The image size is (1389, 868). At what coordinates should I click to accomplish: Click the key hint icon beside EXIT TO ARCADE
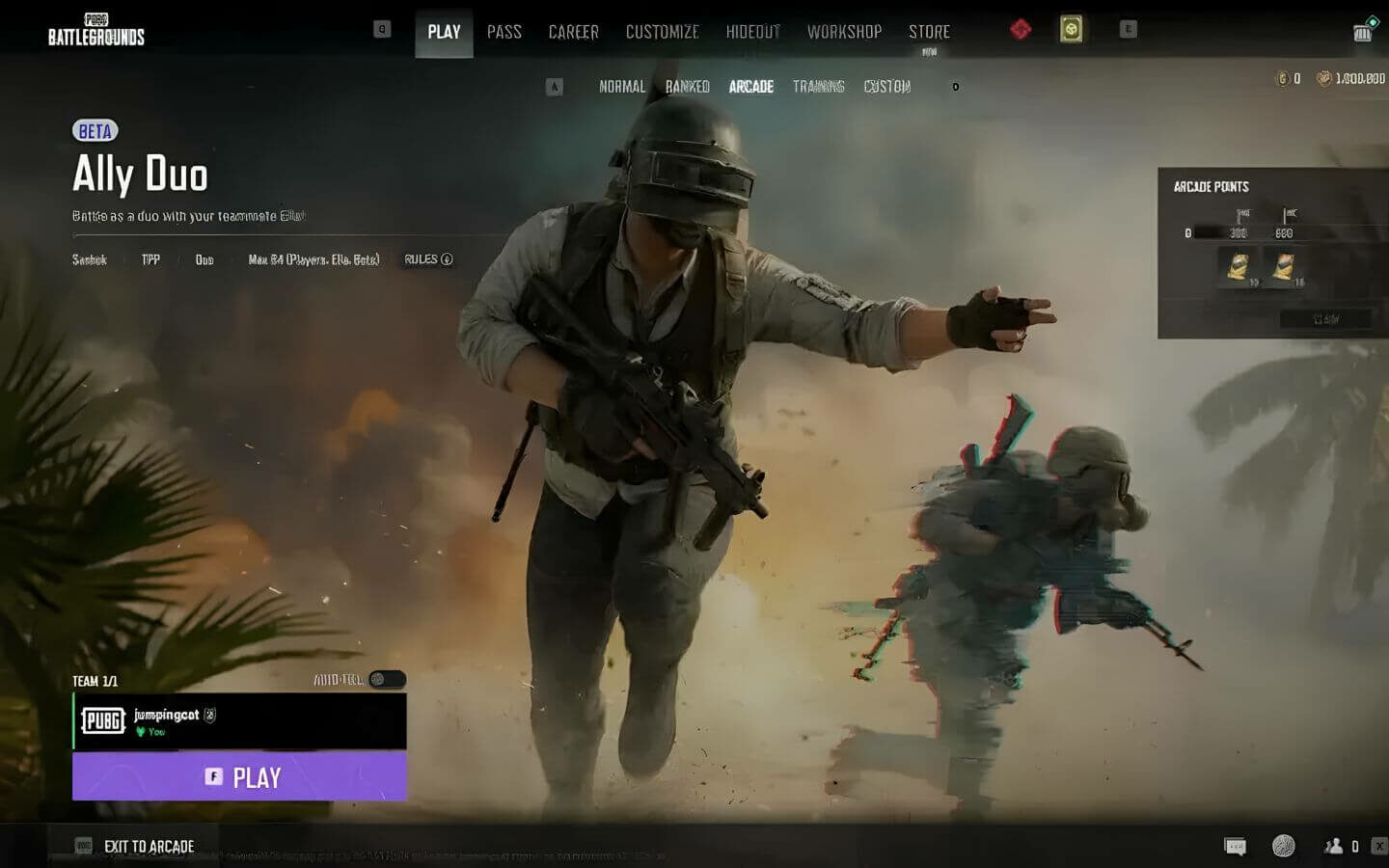coord(84,846)
